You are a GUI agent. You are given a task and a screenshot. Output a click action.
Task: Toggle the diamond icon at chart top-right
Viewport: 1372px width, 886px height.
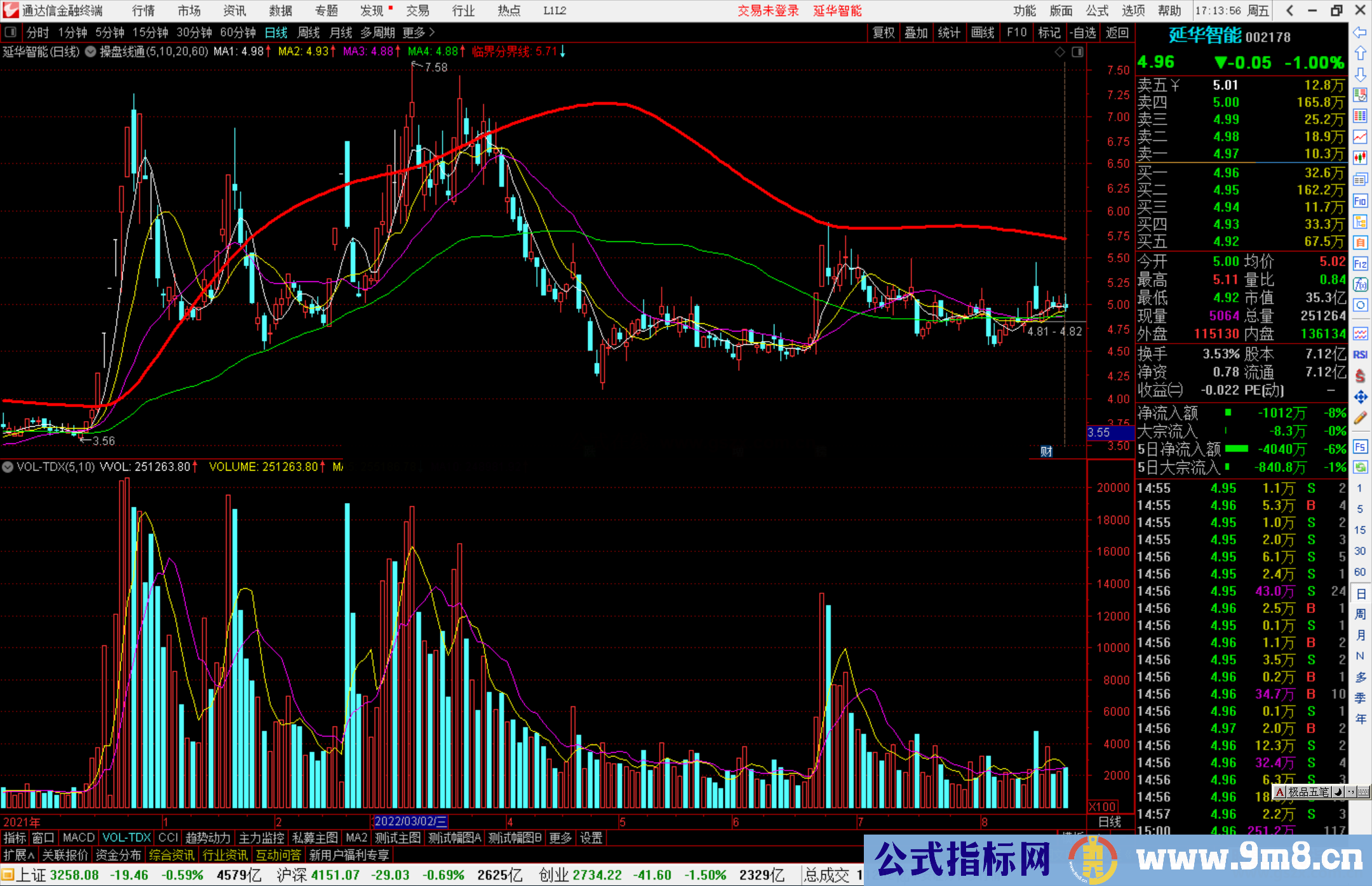pyautogui.click(x=1059, y=52)
